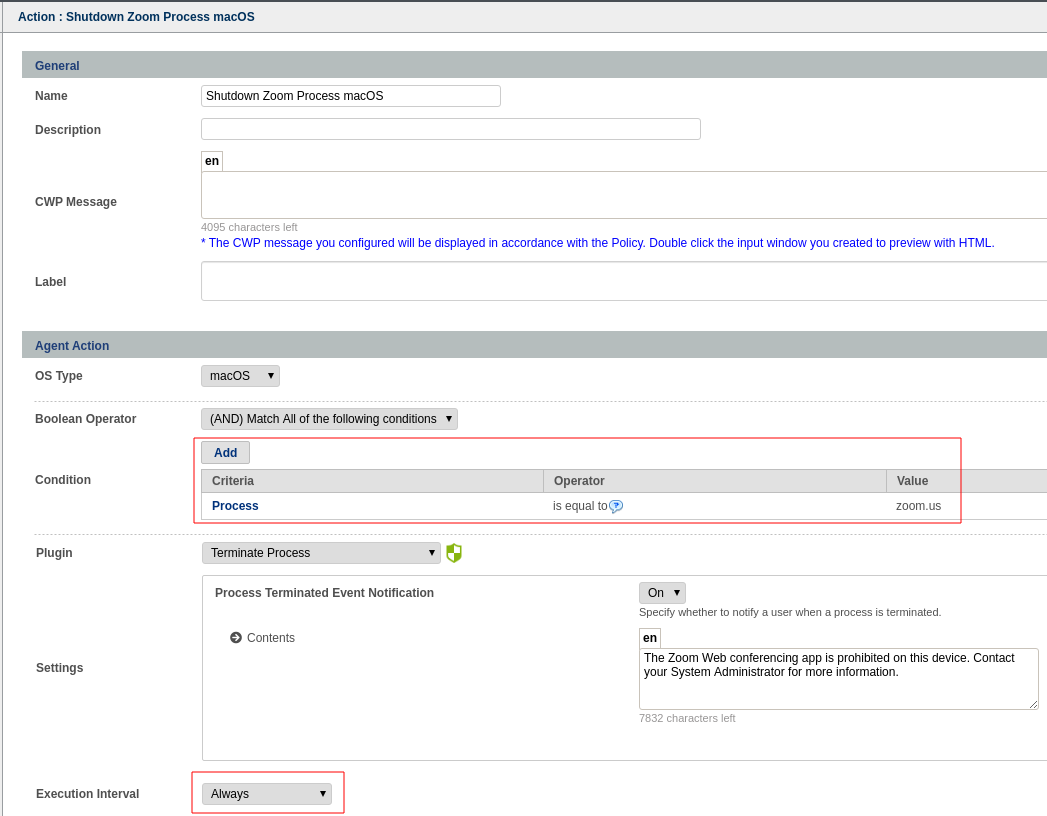The width and height of the screenshot is (1047, 816).
Task: Click inside the CWP Message text area
Action: pos(620,195)
